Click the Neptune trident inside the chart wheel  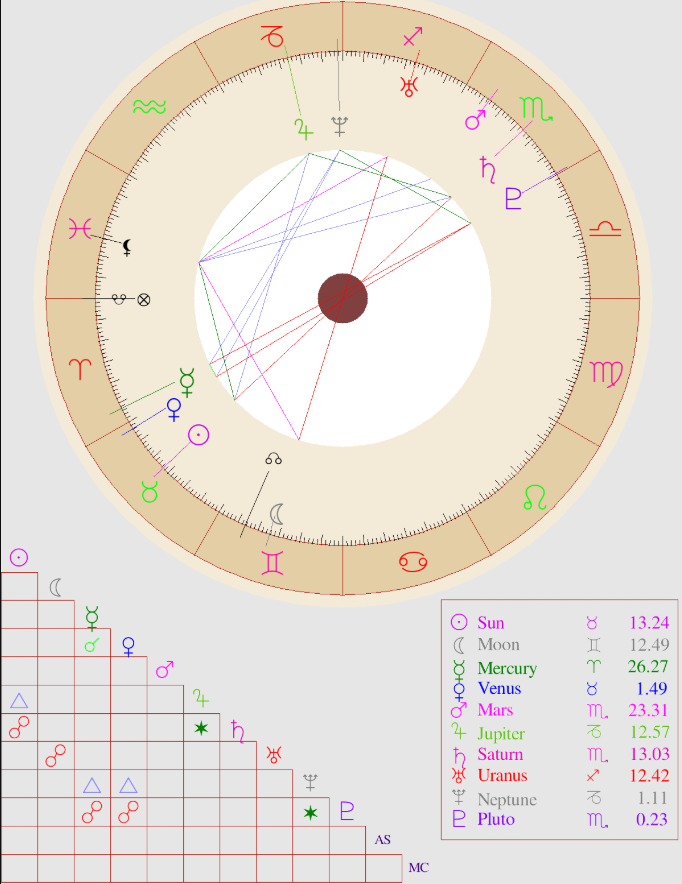[339, 126]
